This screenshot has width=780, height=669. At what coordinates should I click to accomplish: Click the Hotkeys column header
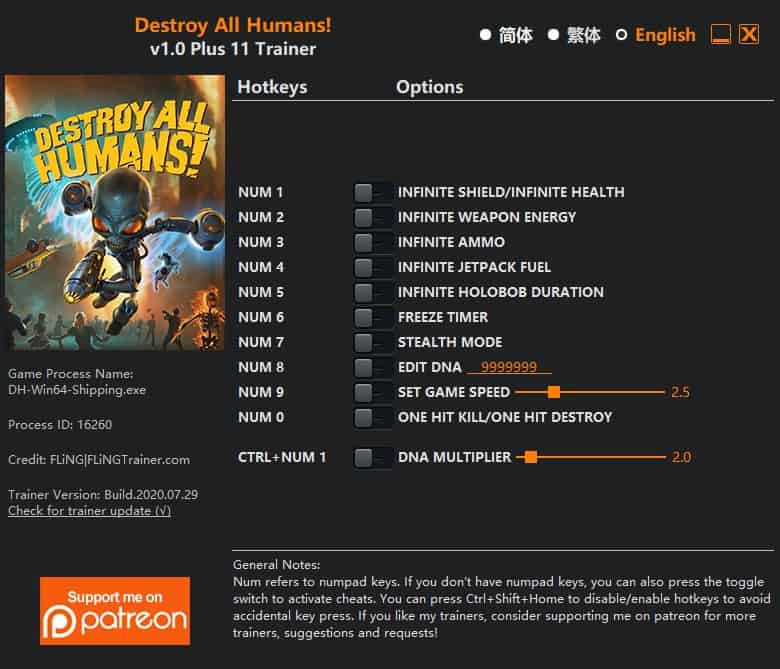coord(272,87)
